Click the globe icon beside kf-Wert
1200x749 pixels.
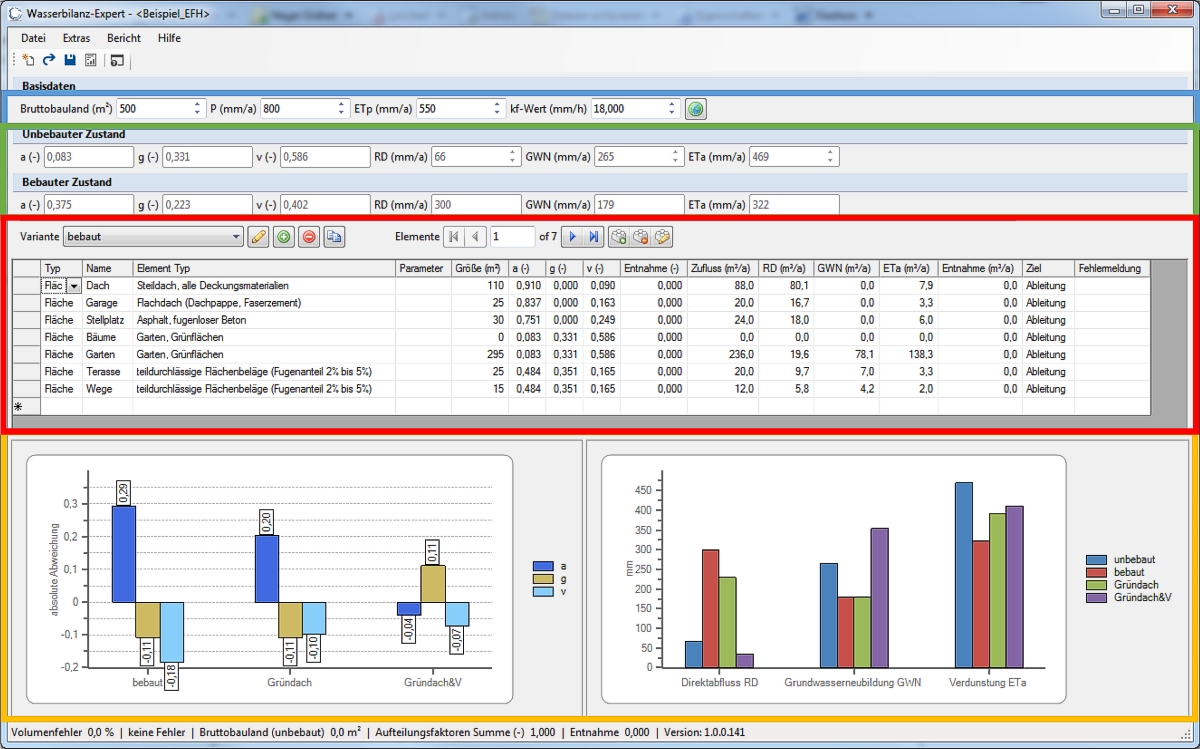[696, 109]
